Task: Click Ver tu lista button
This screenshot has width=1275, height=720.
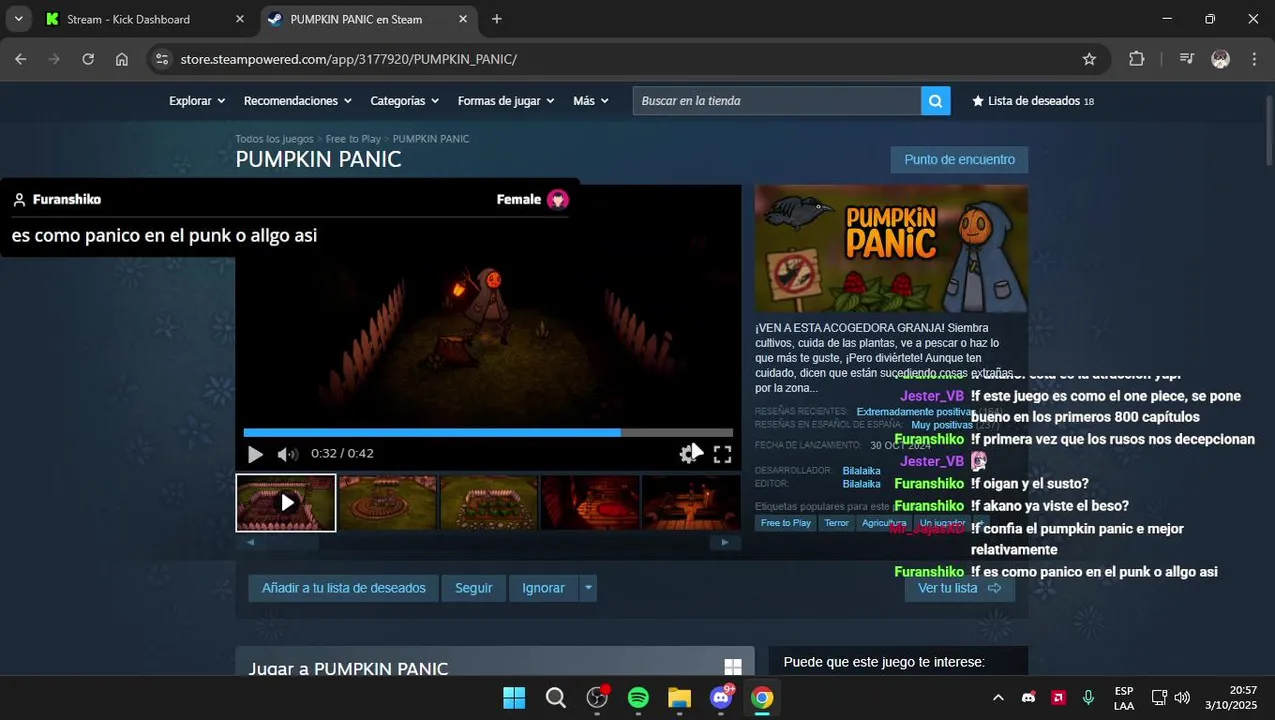Action: point(959,588)
